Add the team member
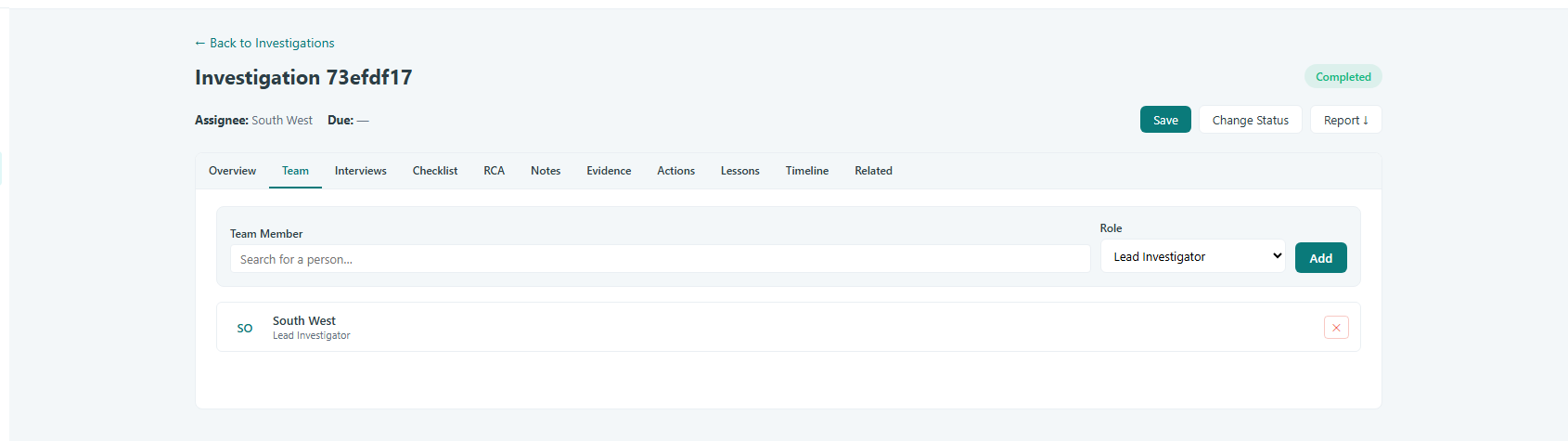1568x441 pixels. (1320, 258)
